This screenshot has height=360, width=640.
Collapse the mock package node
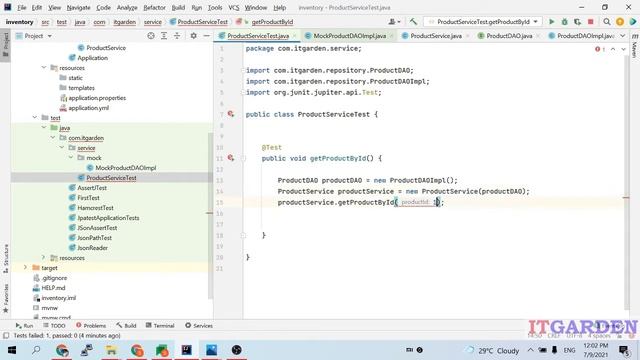click(x=71, y=158)
